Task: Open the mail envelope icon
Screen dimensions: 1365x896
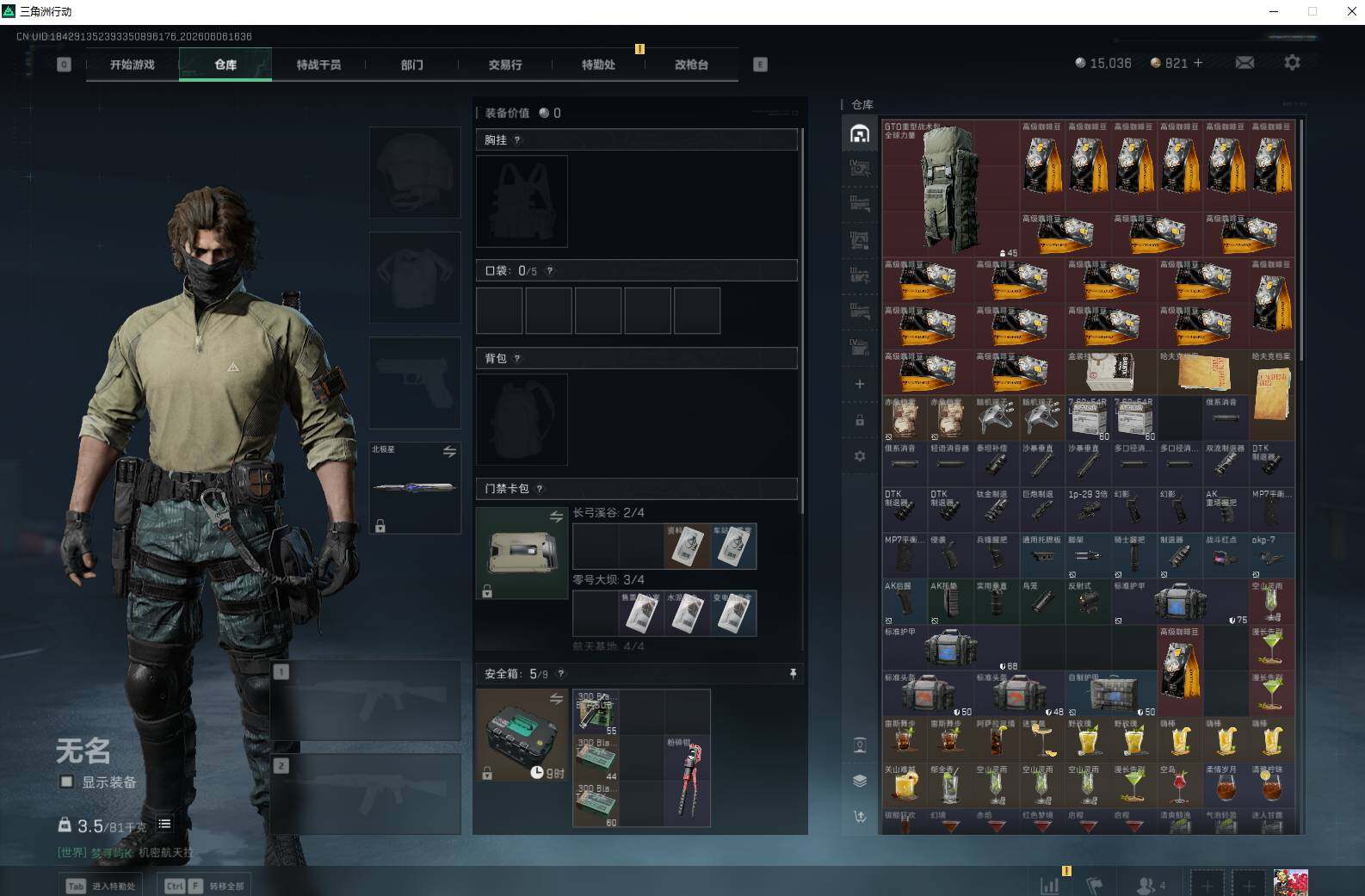Action: (1245, 62)
